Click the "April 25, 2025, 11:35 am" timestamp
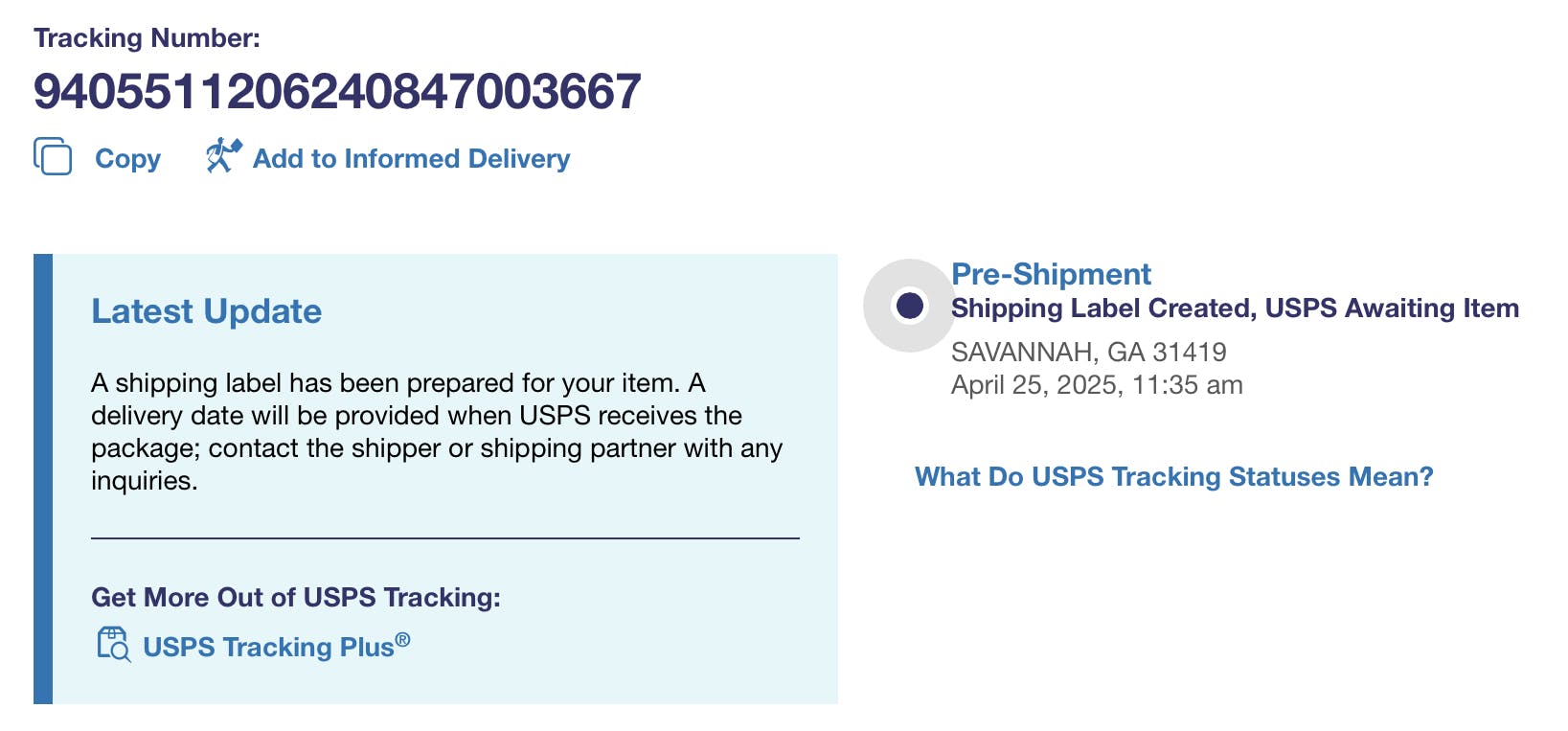Image resolution: width=1568 pixels, height=731 pixels. pos(1097,385)
